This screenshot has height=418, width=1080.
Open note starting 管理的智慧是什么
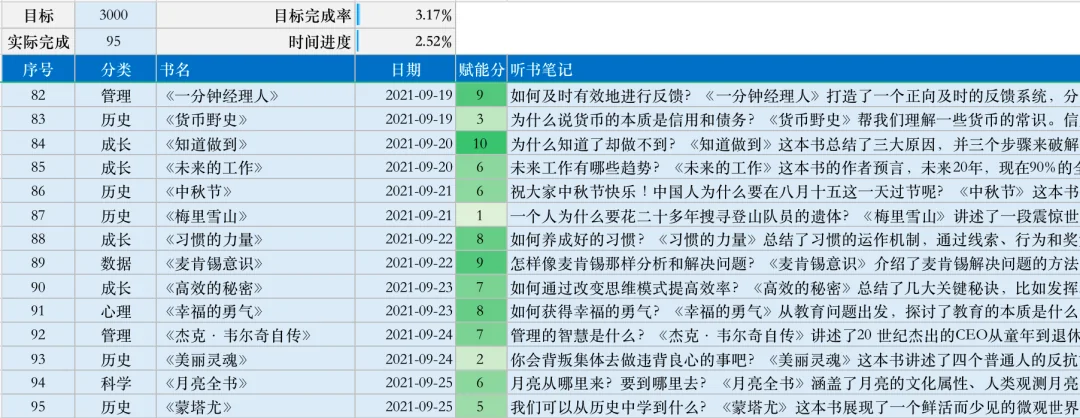tap(793, 335)
